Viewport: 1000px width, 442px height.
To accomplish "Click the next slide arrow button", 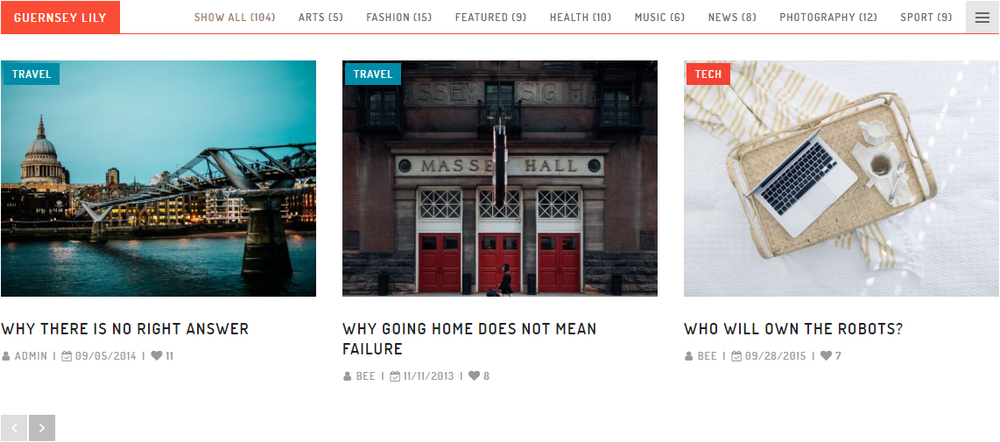I will pos(42,428).
